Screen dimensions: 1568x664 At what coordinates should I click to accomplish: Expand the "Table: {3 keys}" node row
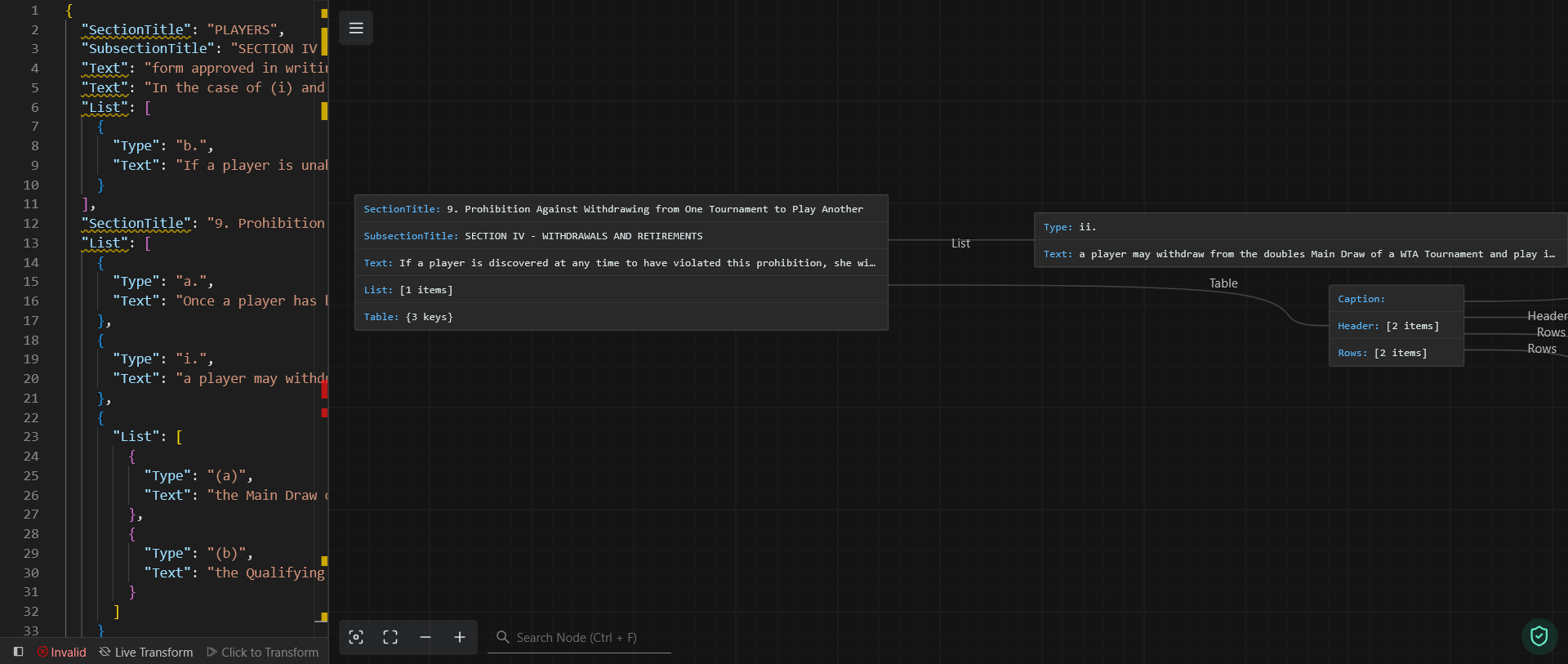[x=621, y=317]
